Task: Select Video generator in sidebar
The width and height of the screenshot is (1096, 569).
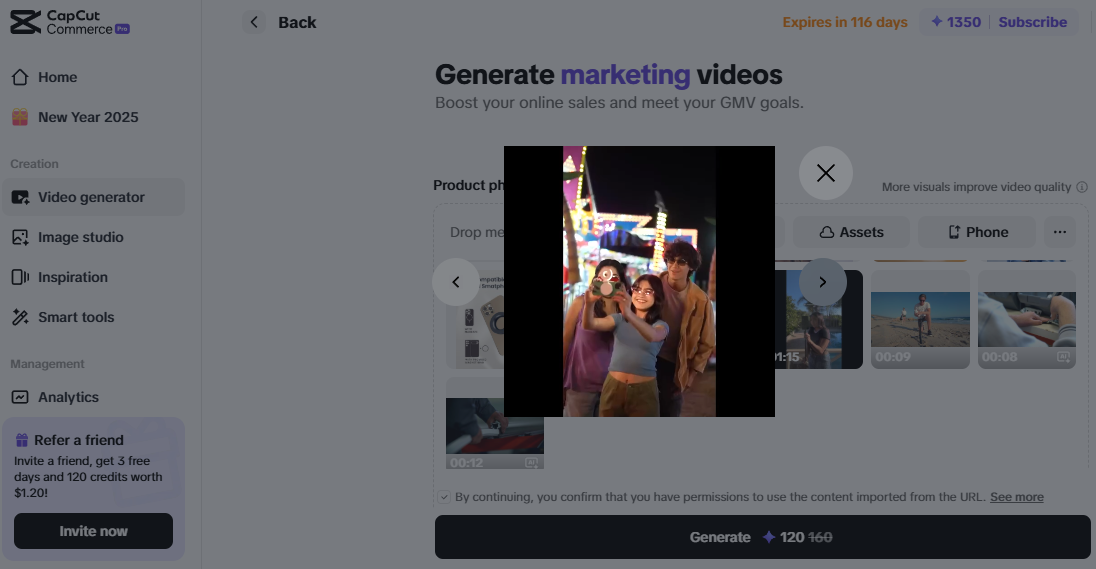Action: (93, 197)
